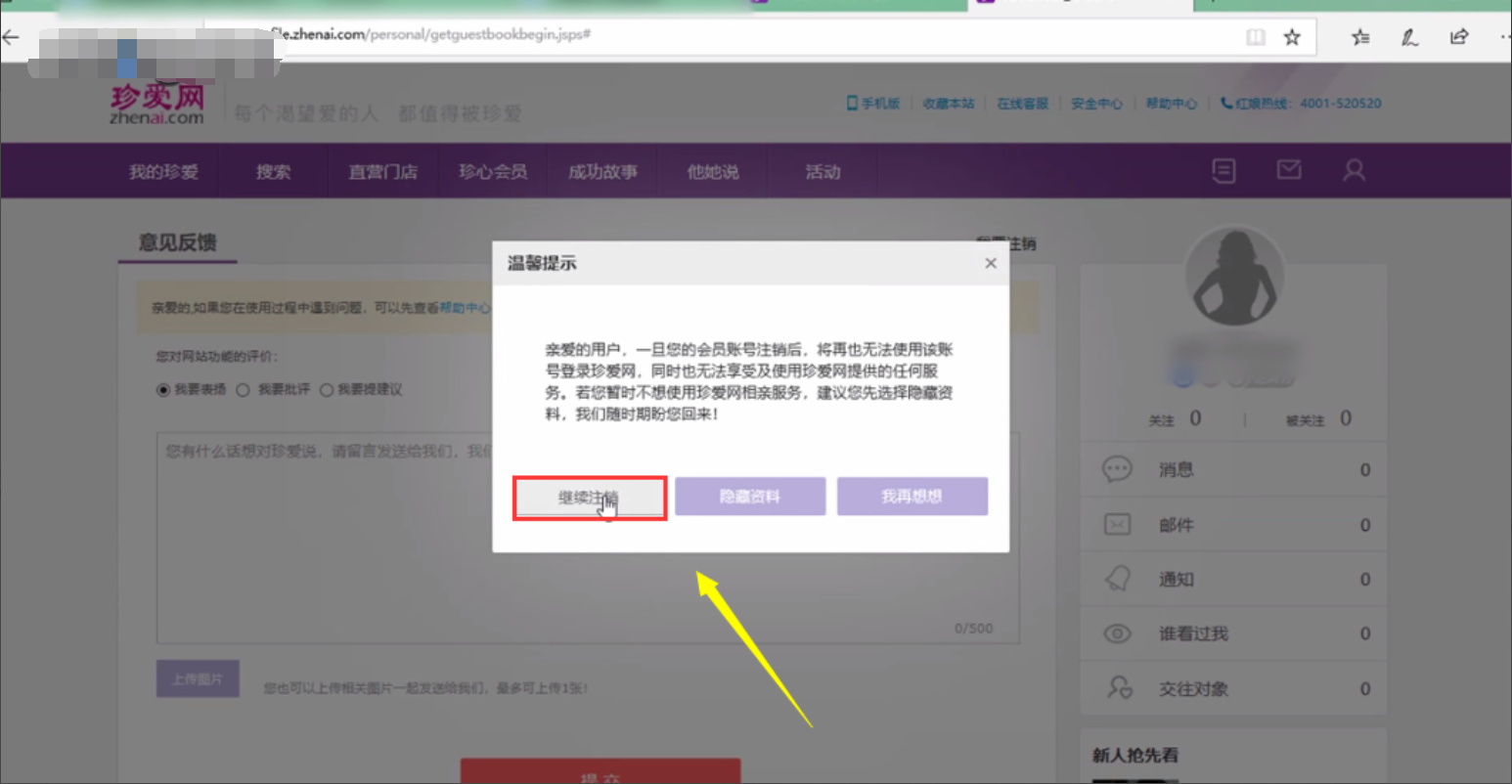Viewport: 1512px width, 784px height.
Task: Open 搜索 in navigation bar
Action: coord(273,171)
